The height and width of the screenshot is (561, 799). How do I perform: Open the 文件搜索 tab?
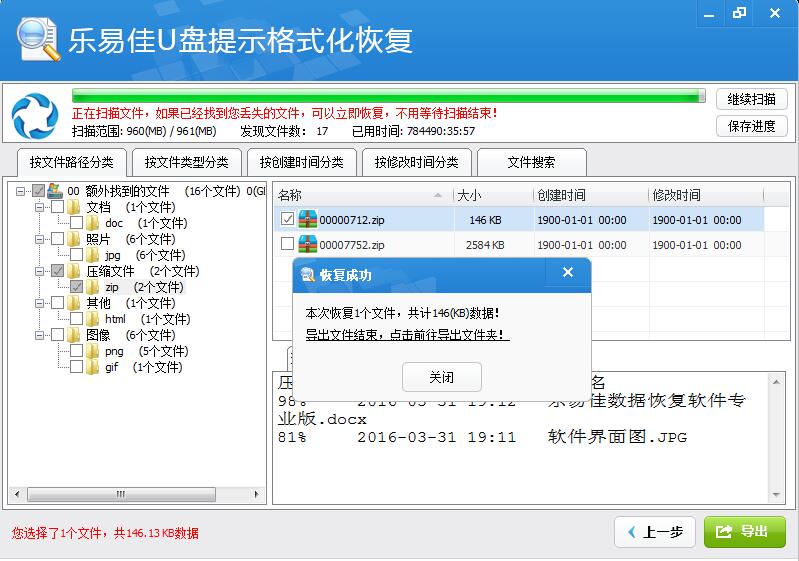coord(531,163)
